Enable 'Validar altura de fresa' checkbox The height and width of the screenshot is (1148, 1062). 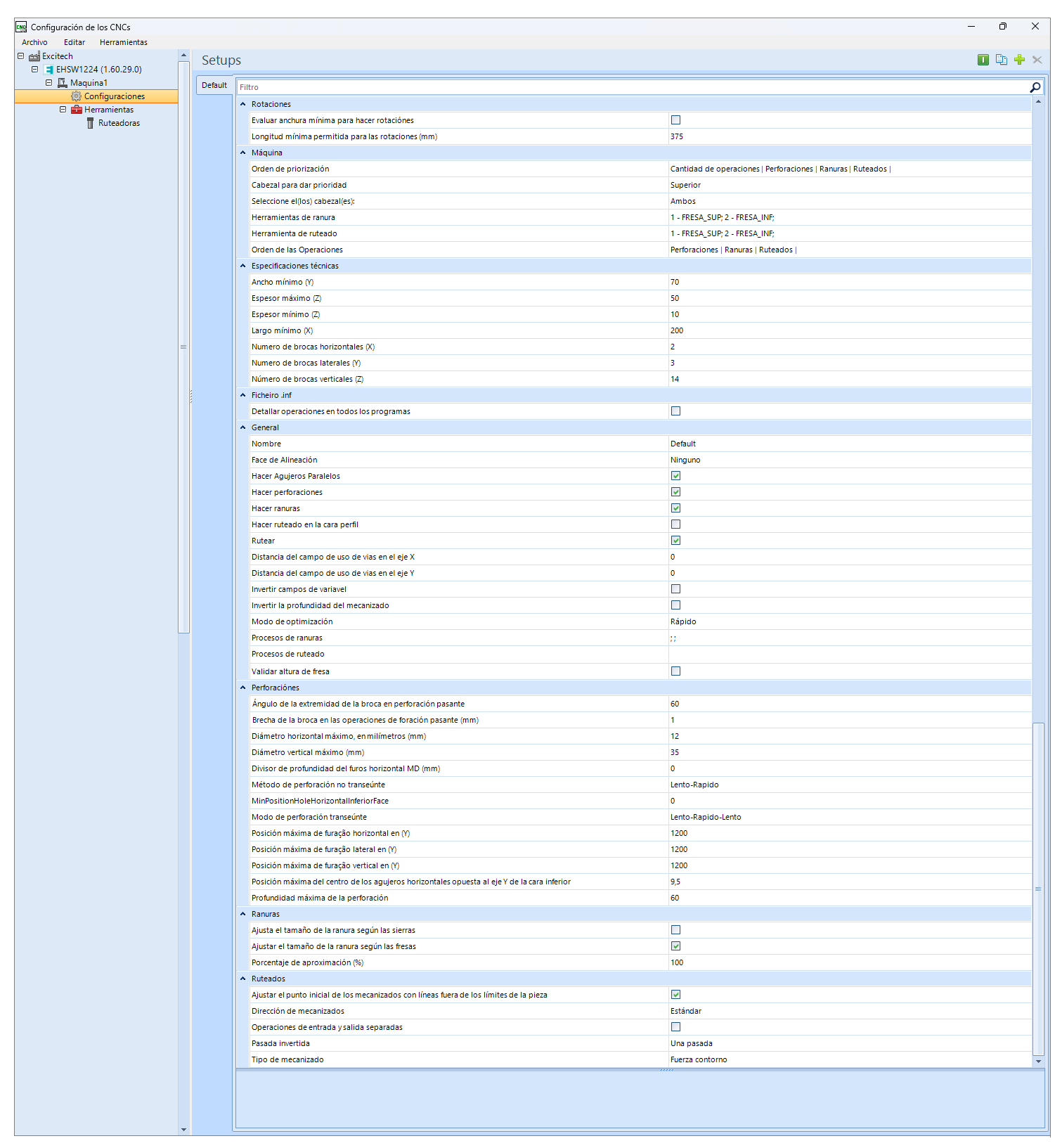[x=675, y=671]
